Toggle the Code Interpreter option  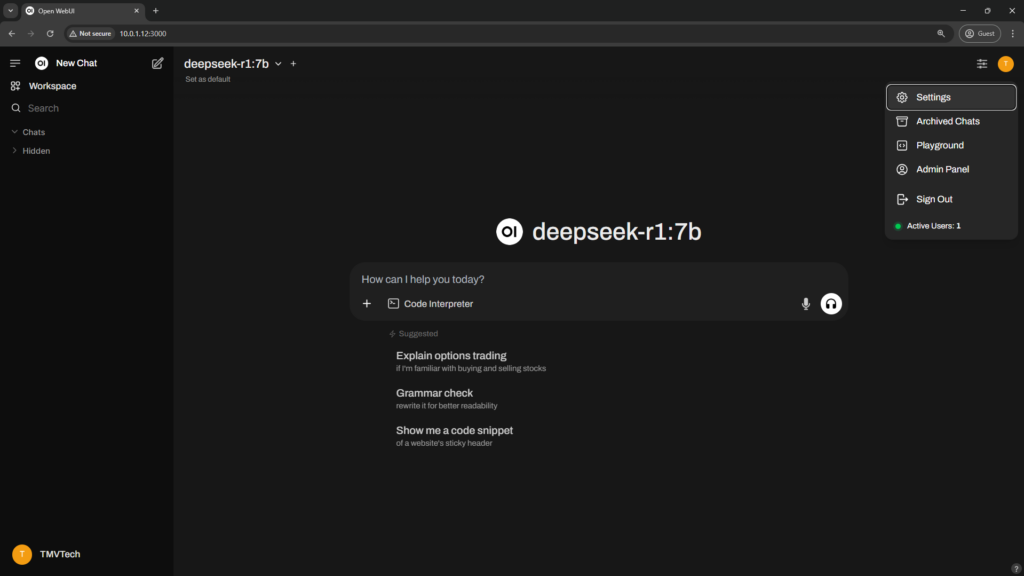pyautogui.click(x=431, y=304)
